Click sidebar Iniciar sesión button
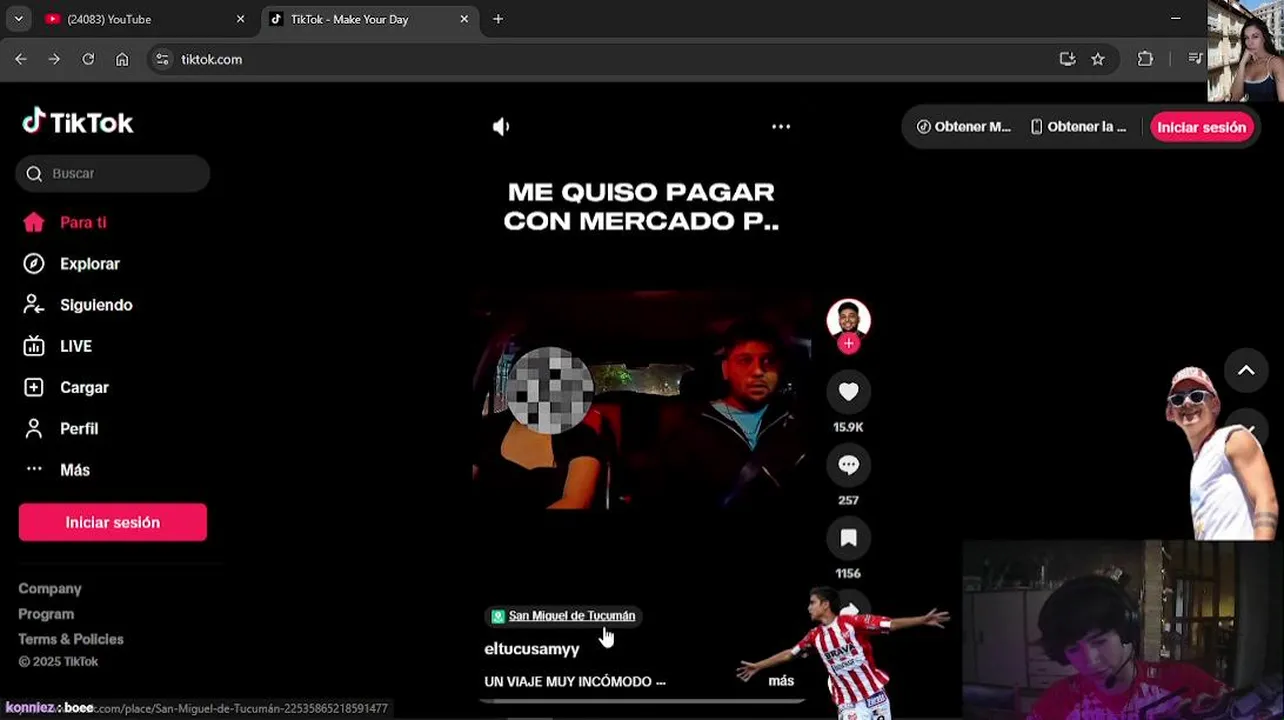Screen dimensions: 1284x720 (x=113, y=522)
